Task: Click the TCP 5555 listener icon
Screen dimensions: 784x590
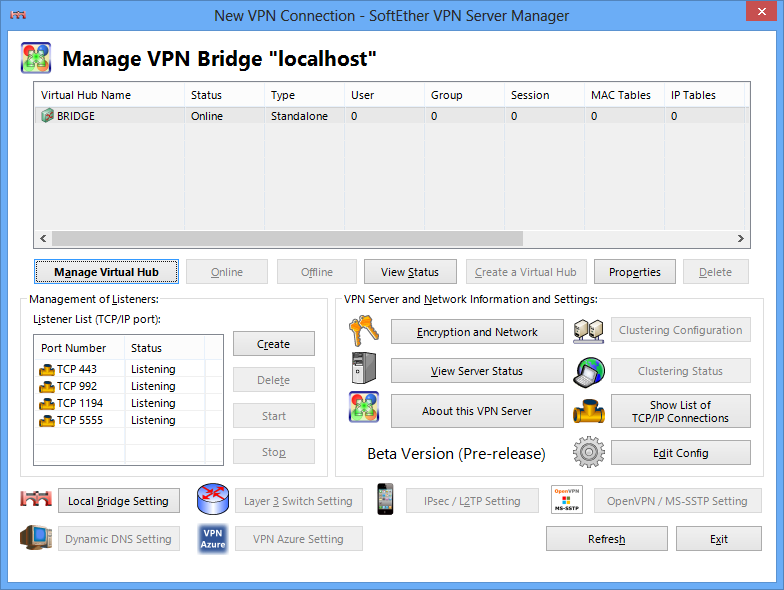Action: point(46,420)
